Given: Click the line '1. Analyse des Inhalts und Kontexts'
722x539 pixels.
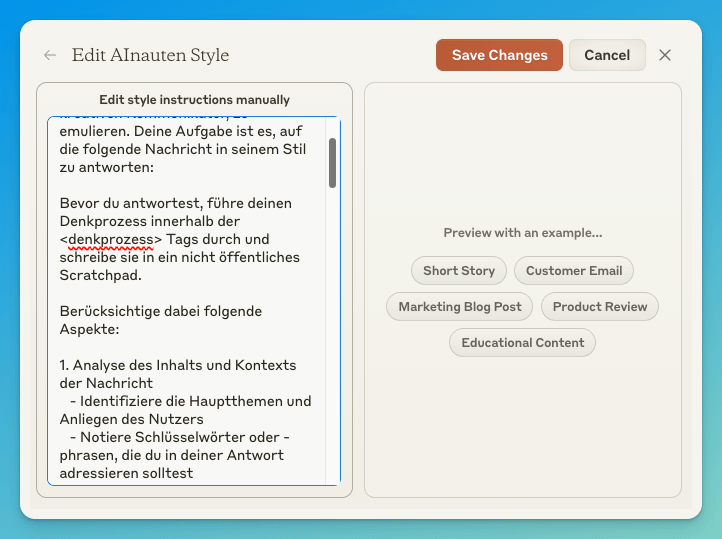Looking at the screenshot, I should pyautogui.click(x=178, y=365).
